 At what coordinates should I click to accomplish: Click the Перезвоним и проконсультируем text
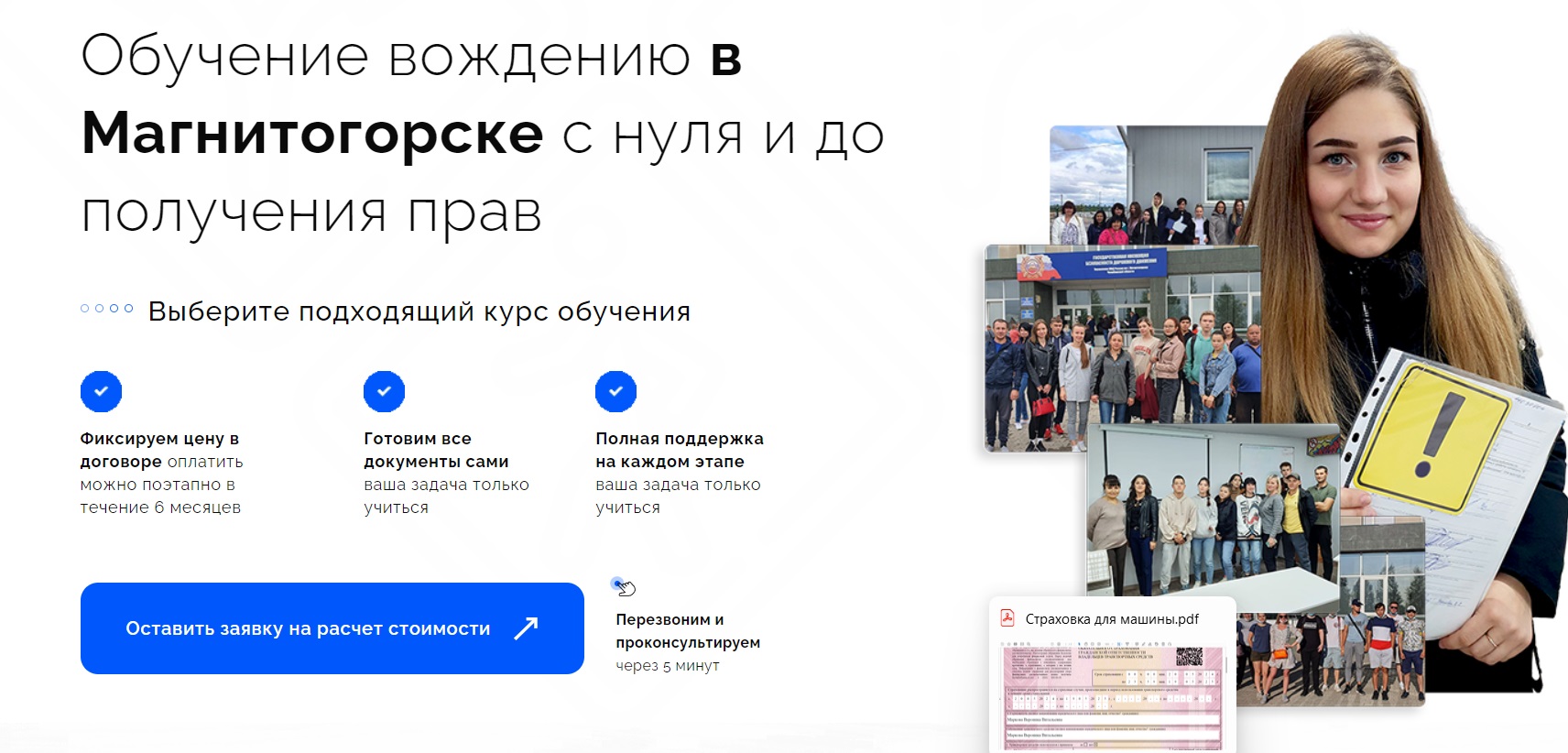[x=688, y=631]
